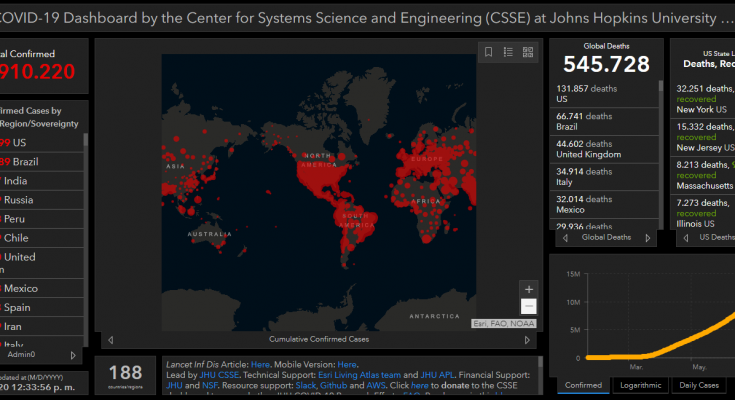Open the AWS resource link

375,385
